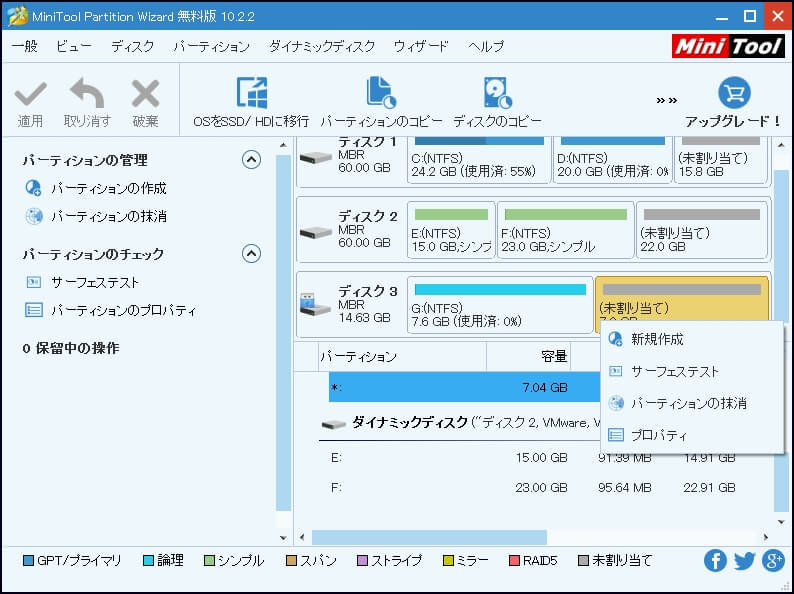Click サーフェステスト in the left panel
Screen dimensions: 794x594
click(95, 282)
